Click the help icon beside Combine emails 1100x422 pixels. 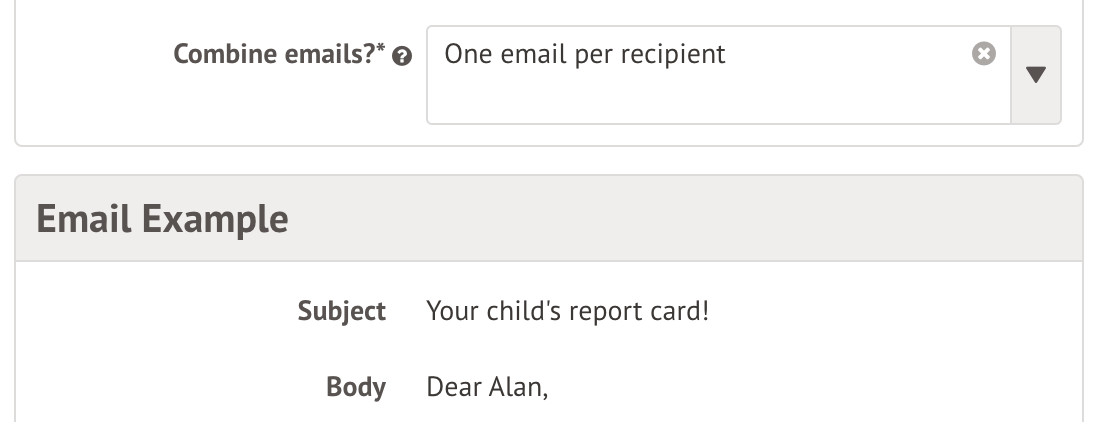point(403,56)
